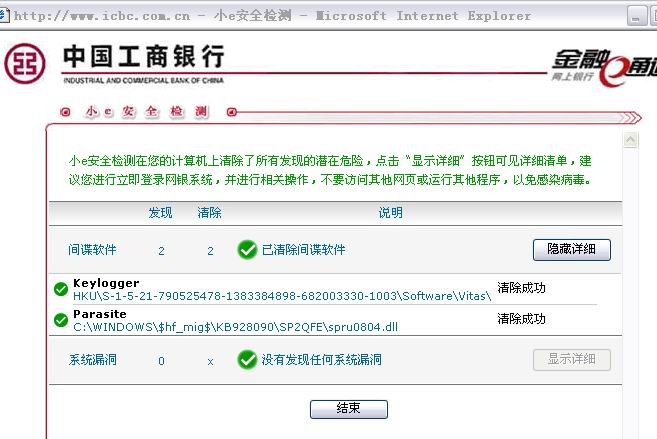657x439 pixels.
Task: Click 清除成功 status for Parasite
Action: pos(521,319)
